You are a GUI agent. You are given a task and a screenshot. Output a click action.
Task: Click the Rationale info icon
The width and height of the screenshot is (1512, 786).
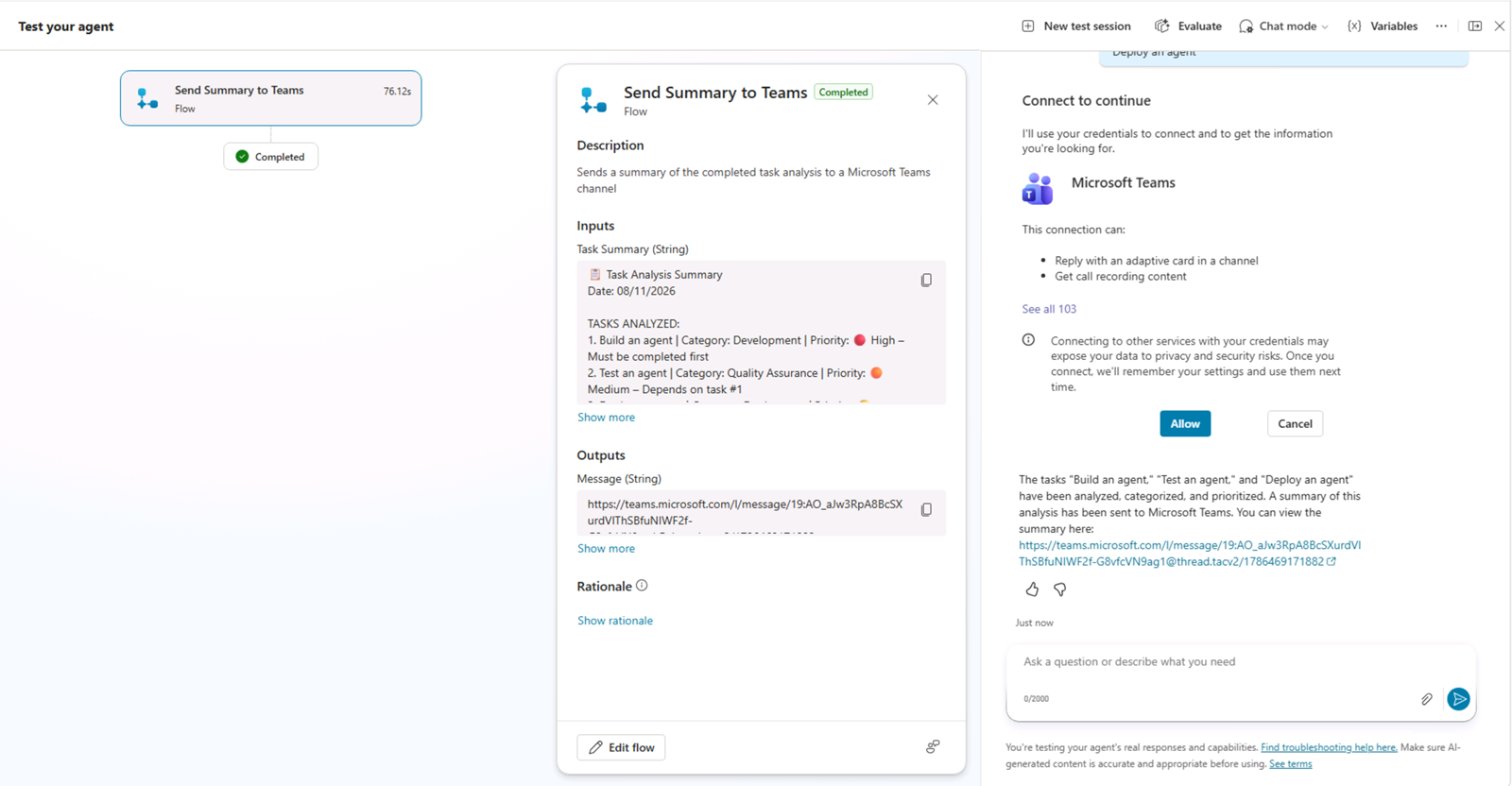tap(642, 586)
